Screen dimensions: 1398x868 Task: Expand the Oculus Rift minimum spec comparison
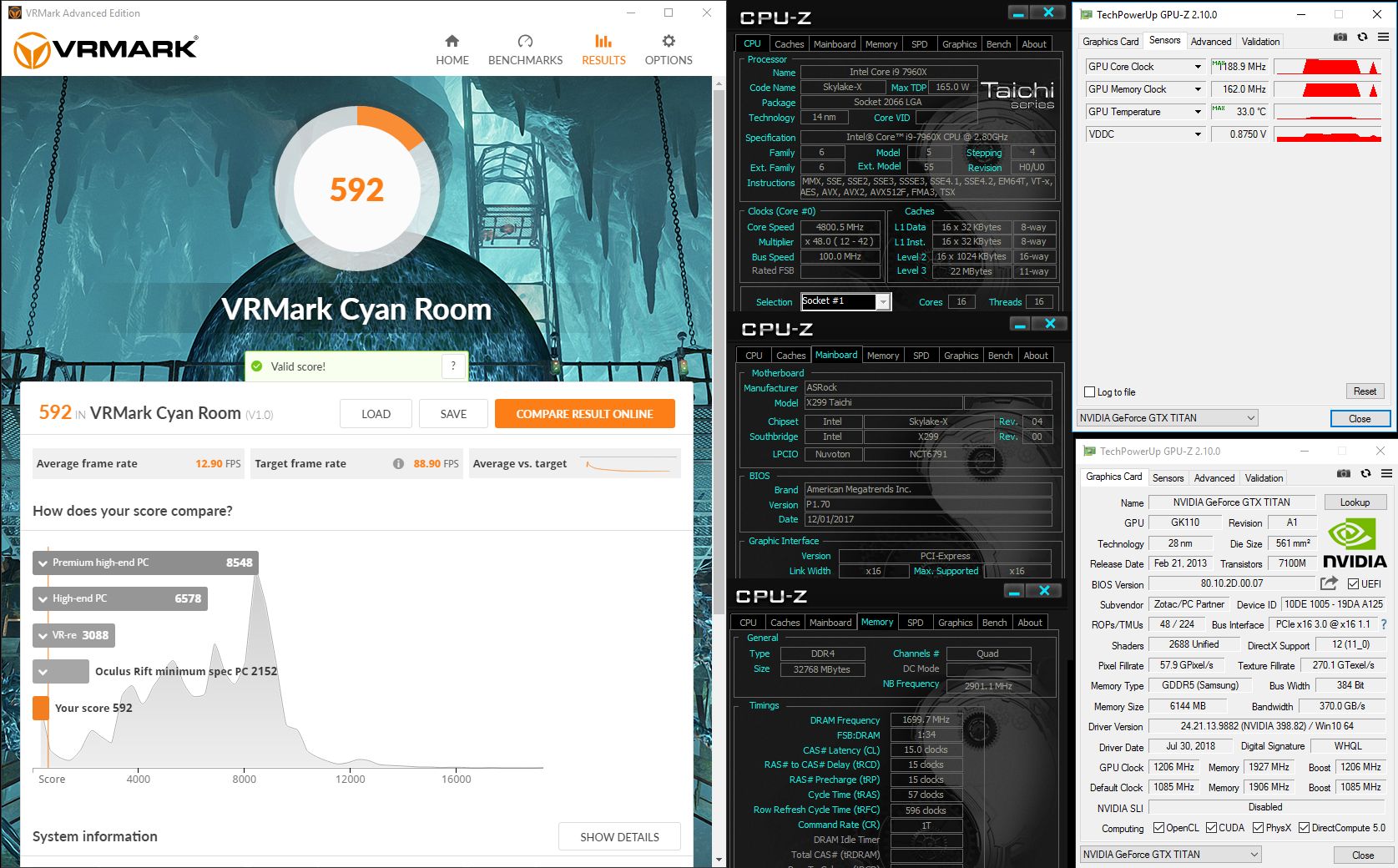click(61, 671)
